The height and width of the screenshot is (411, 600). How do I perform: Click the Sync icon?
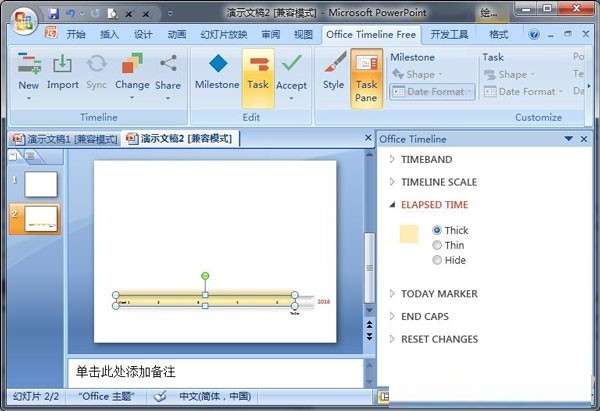pos(96,64)
